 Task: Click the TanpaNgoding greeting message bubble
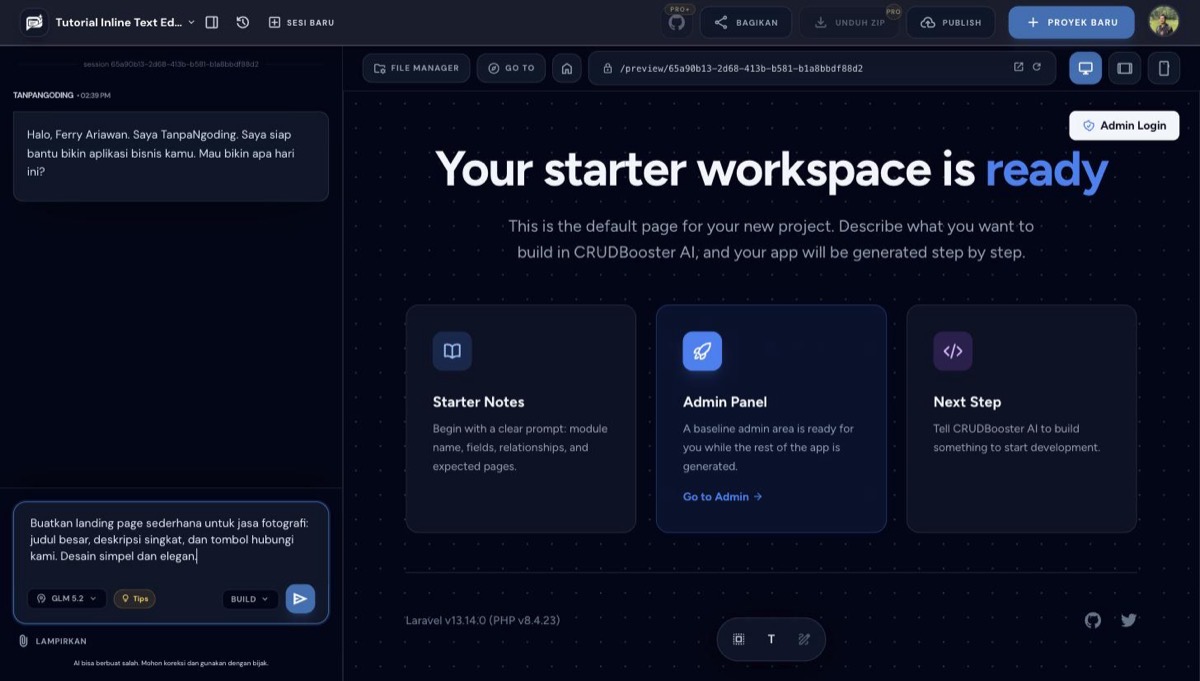tap(171, 156)
